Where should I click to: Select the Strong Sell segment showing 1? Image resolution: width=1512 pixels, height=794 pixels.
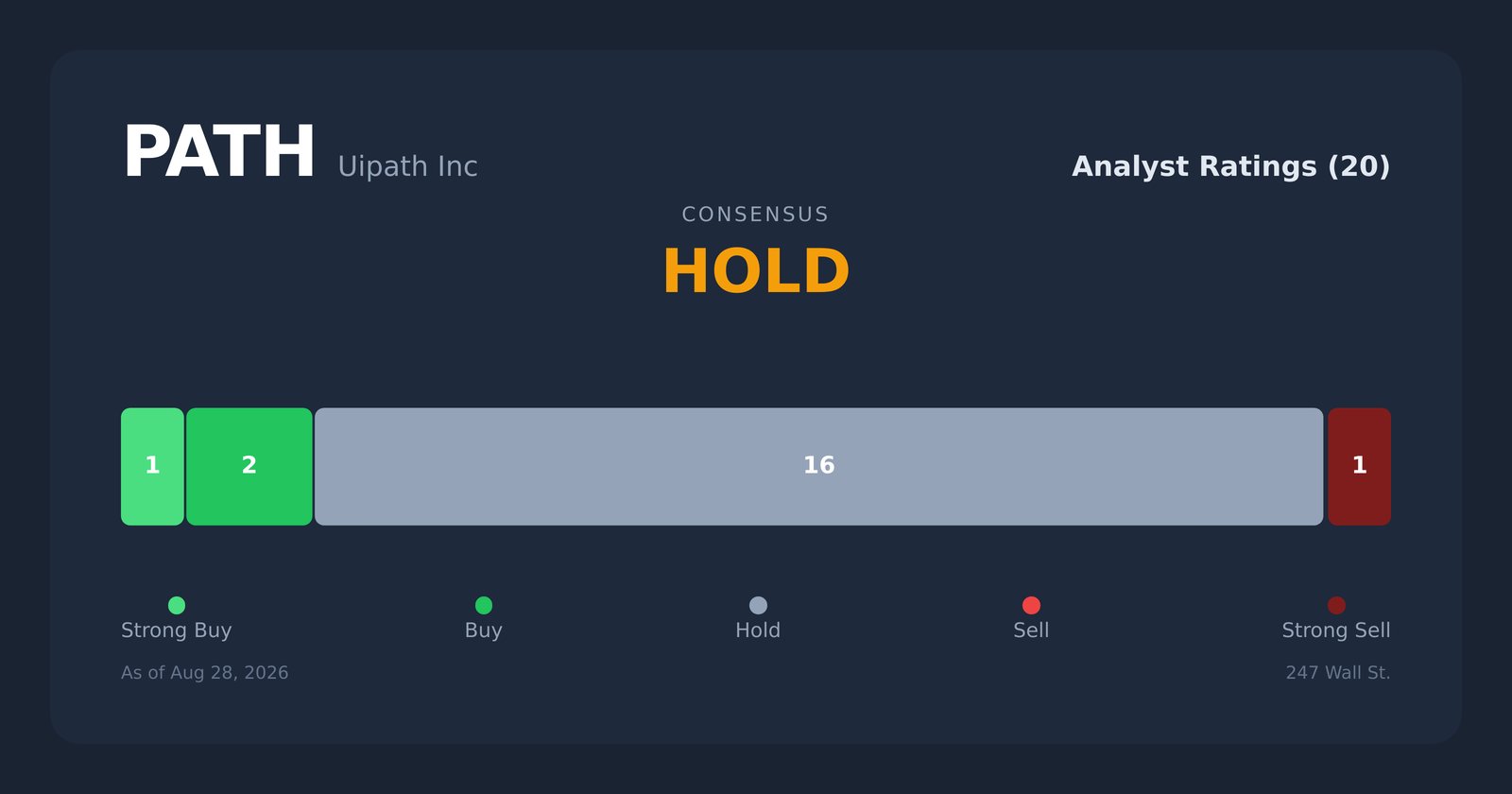click(1359, 466)
